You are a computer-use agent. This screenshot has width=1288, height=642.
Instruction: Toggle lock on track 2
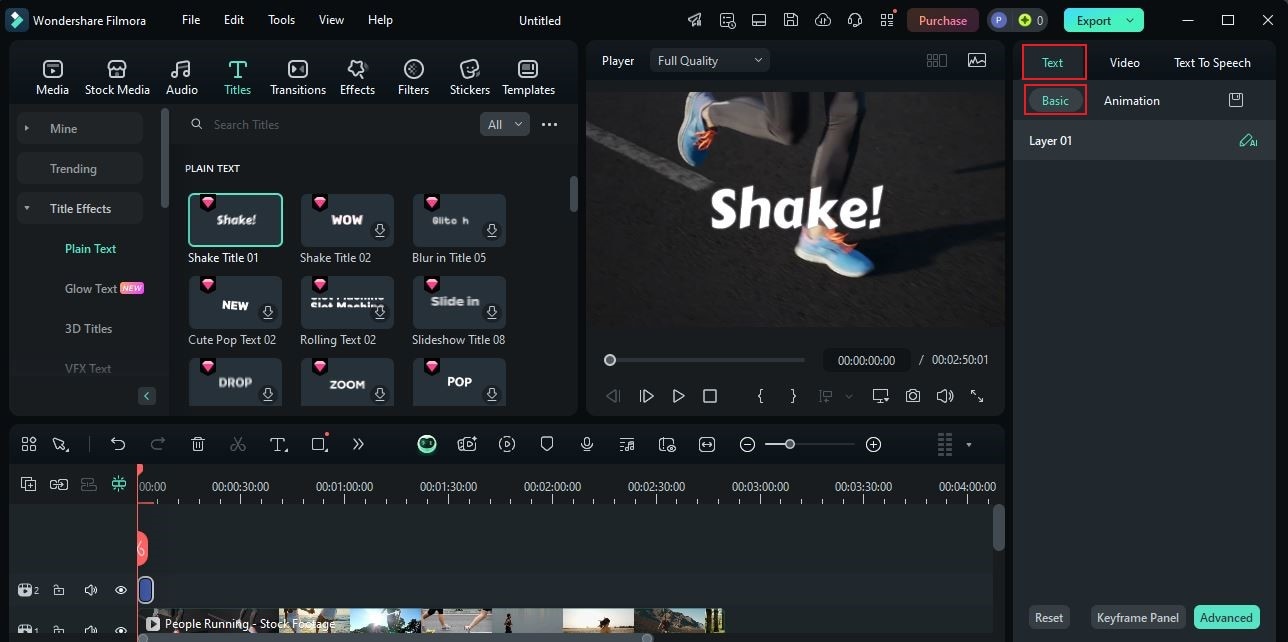pos(59,590)
